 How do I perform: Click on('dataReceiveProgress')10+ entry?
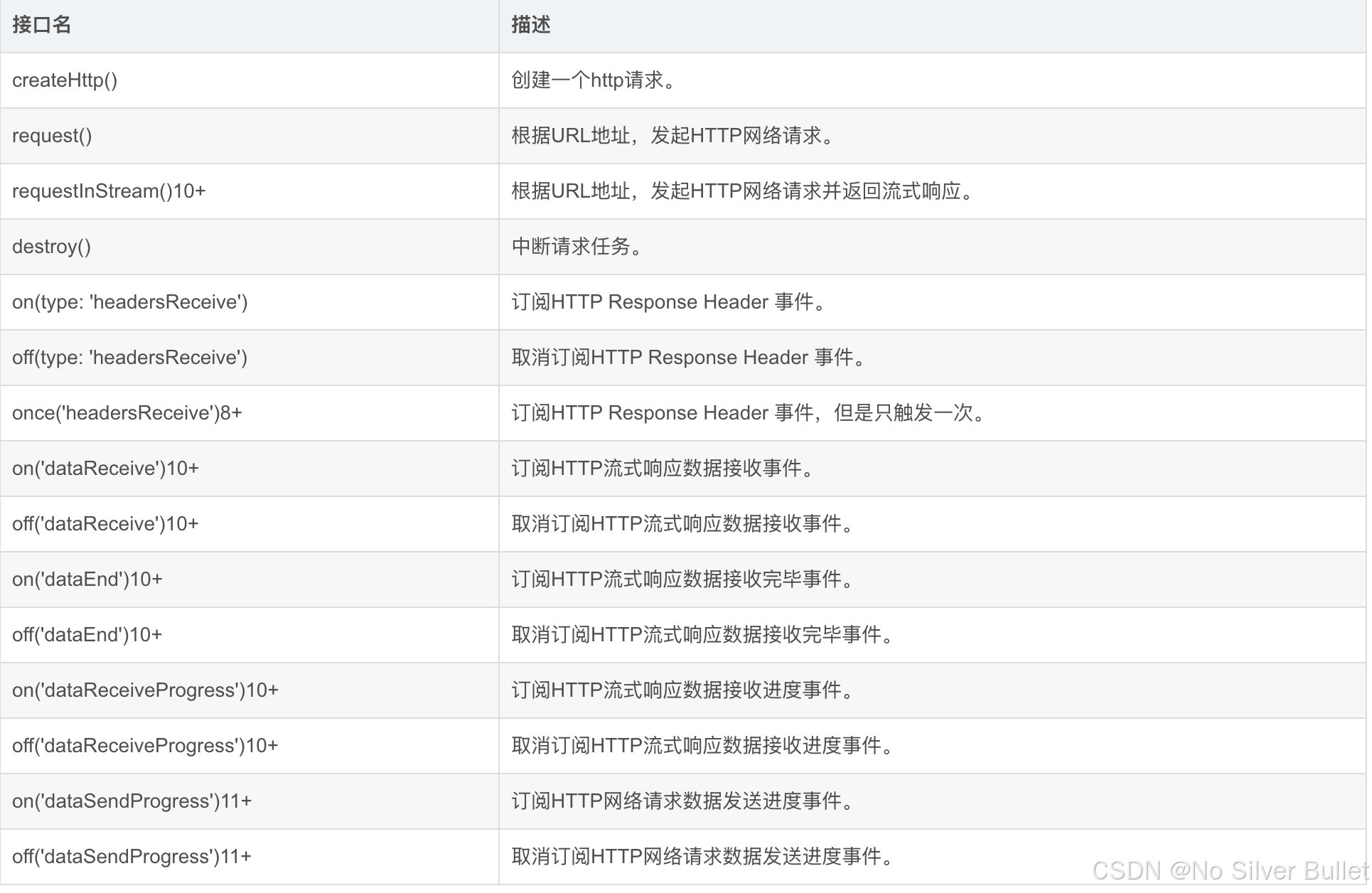click(145, 690)
